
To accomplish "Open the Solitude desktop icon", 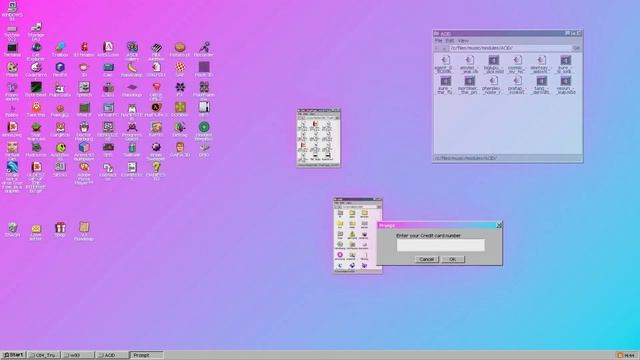I will pyautogui.click(x=132, y=150).
